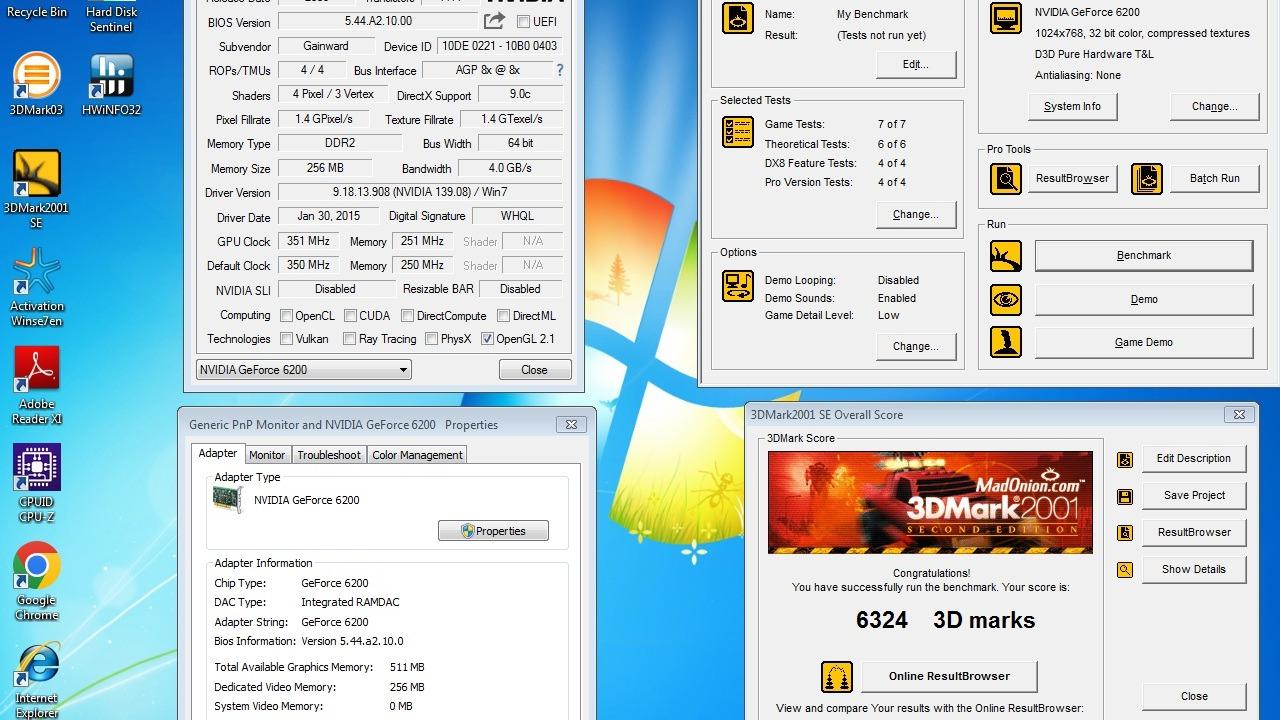The width and height of the screenshot is (1280, 720).
Task: Click the bus interface question mark icon
Action: coord(559,70)
